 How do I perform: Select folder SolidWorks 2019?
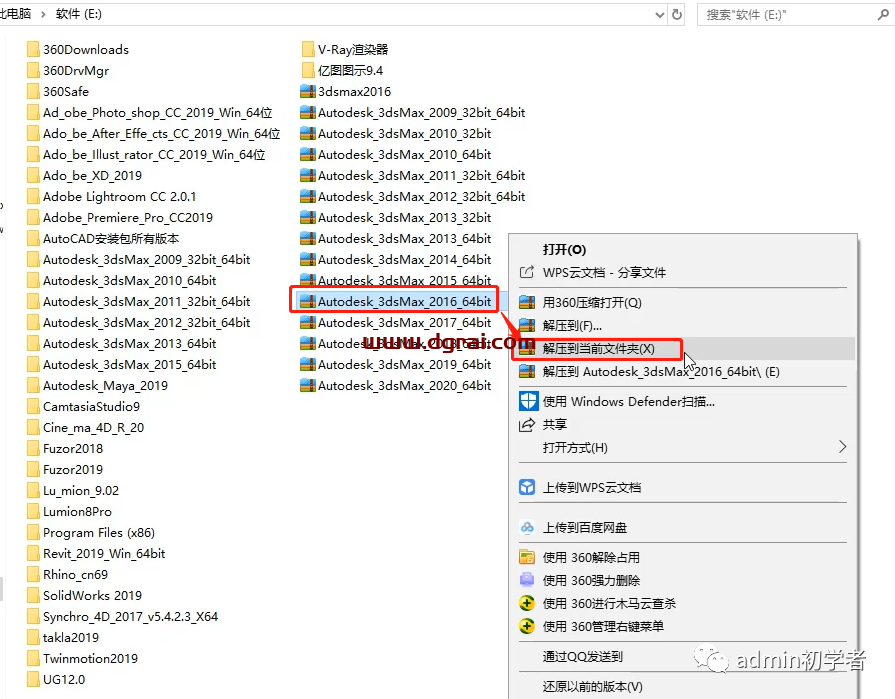pos(92,596)
